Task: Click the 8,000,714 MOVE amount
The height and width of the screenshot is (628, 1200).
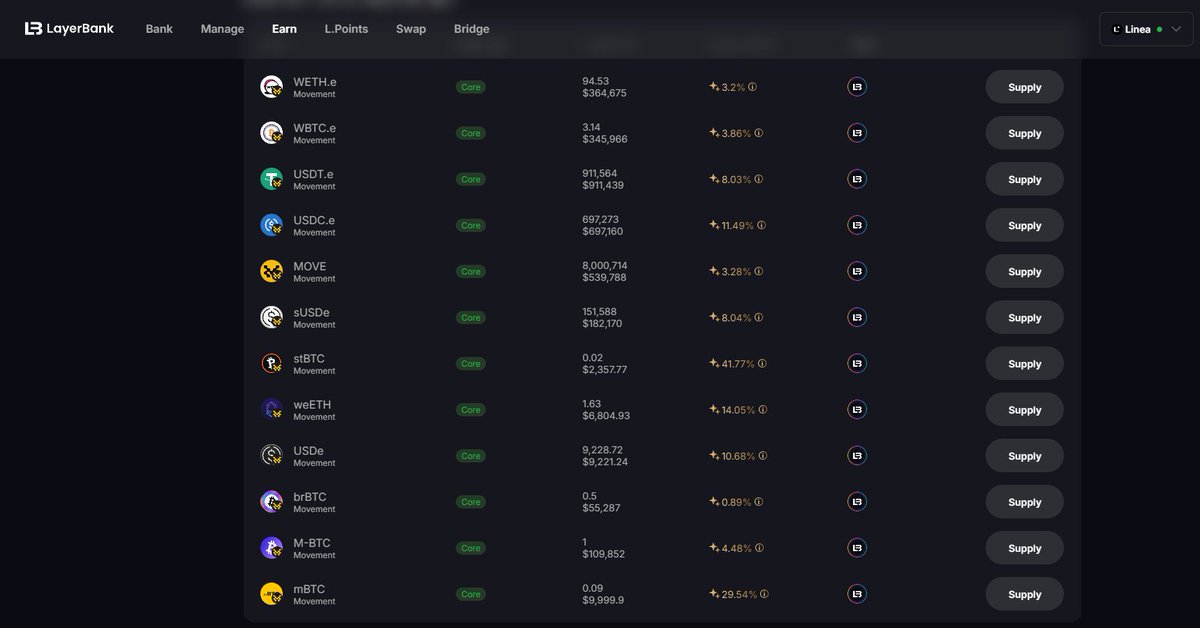Action: [605, 265]
